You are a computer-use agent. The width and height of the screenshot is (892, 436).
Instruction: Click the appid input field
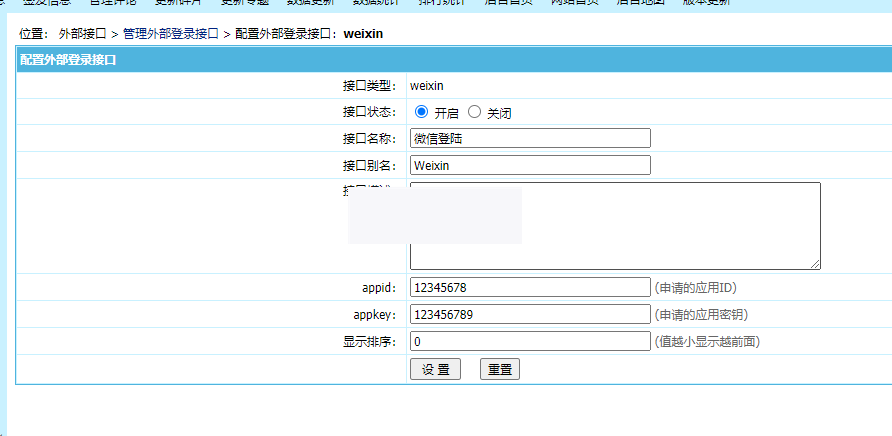[x=530, y=287]
